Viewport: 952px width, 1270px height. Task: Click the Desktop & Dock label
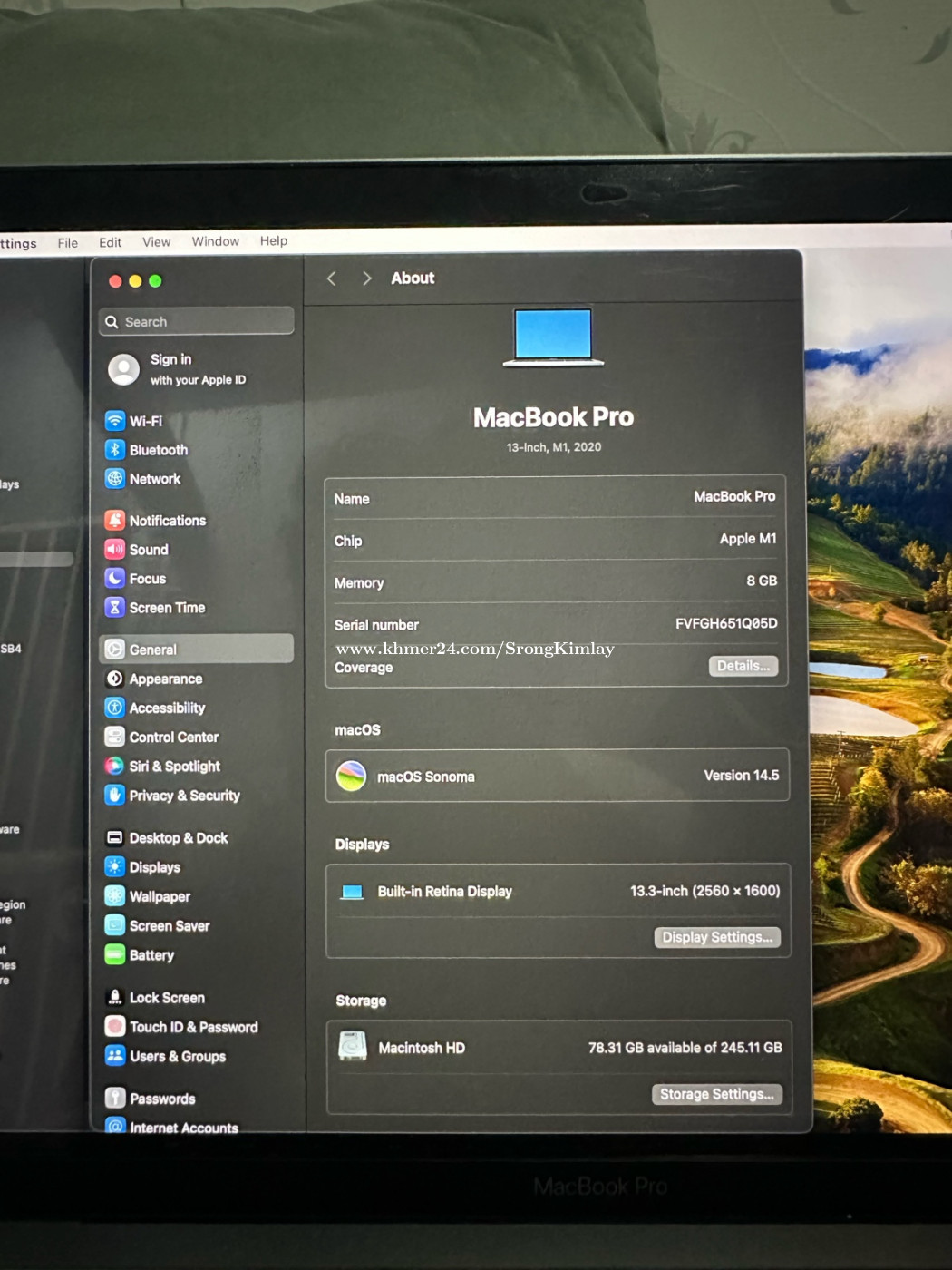(179, 838)
